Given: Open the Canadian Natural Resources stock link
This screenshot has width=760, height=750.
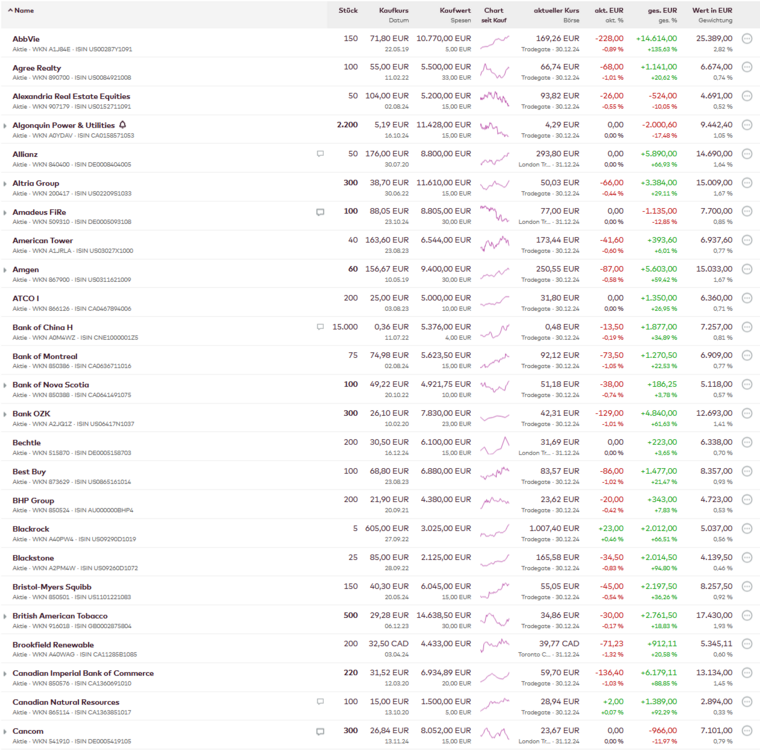Looking at the screenshot, I should tap(66, 702).
